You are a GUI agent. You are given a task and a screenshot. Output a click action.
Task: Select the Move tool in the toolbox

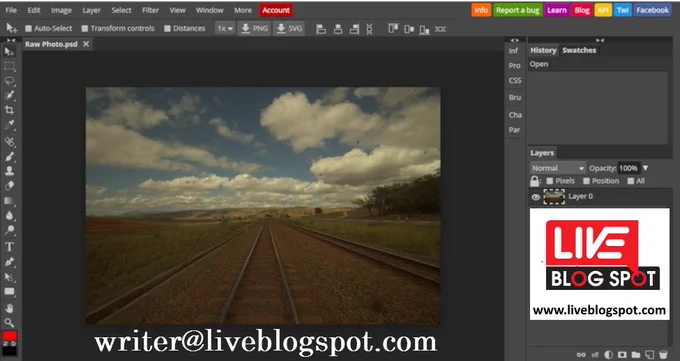[x=9, y=52]
